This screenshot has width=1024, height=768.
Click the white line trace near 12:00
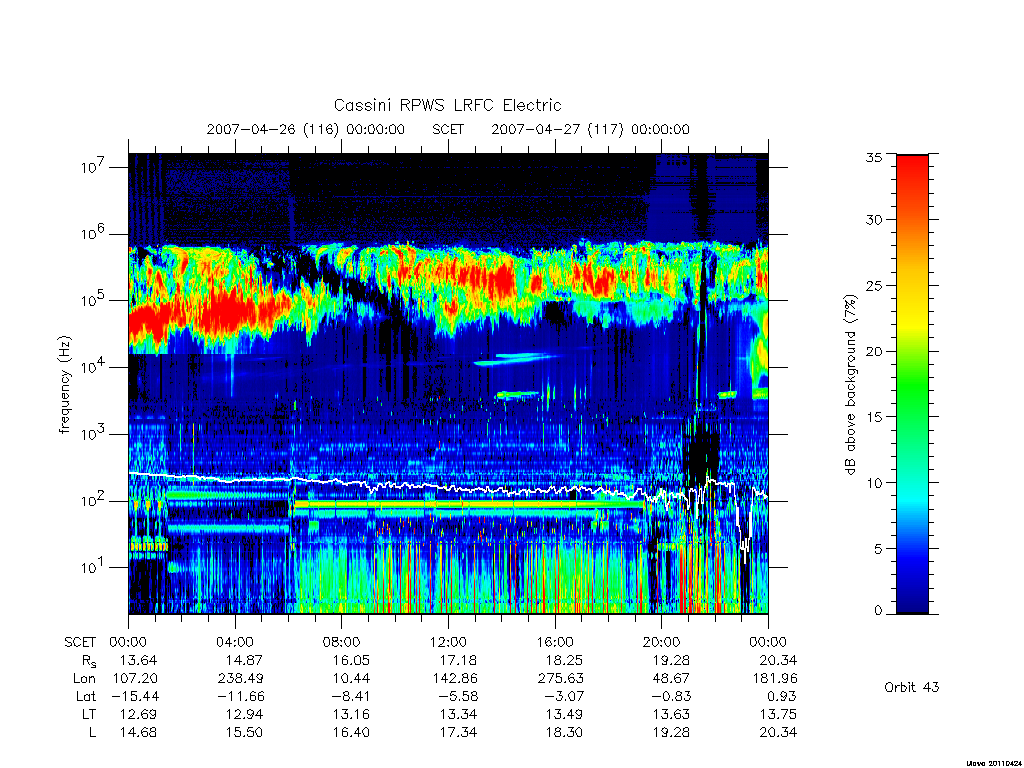point(448,488)
